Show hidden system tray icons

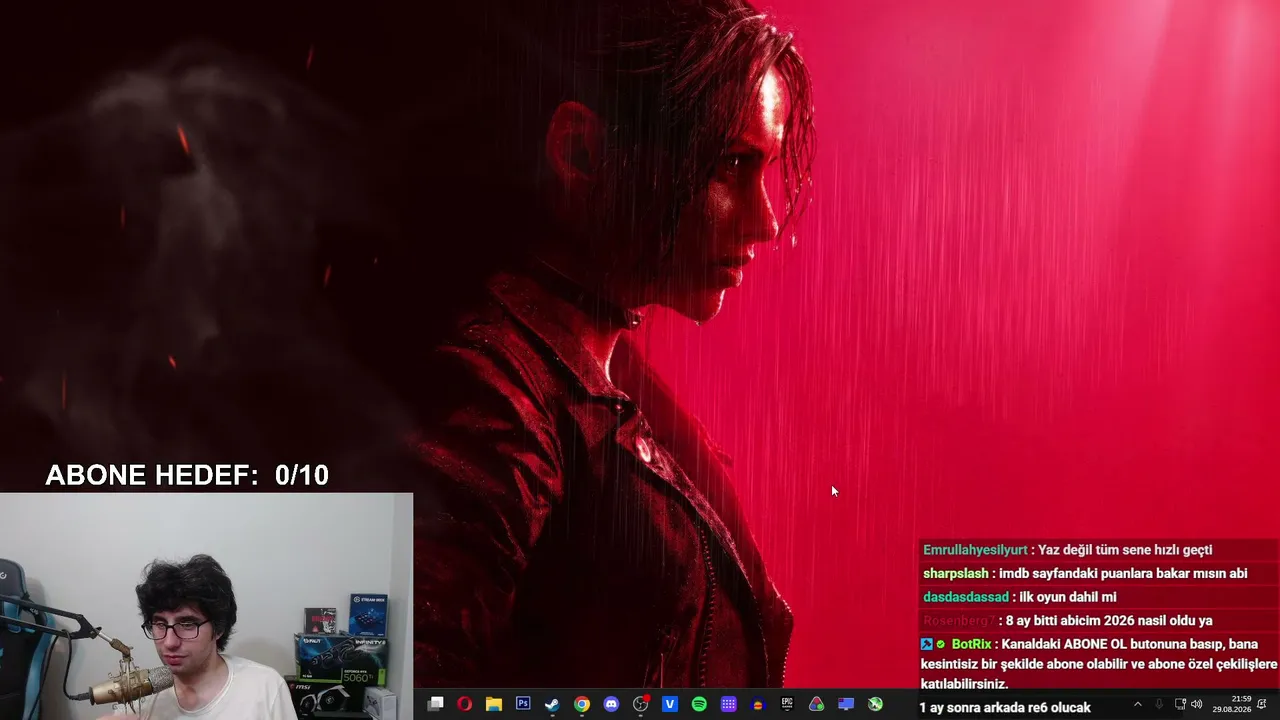click(1137, 704)
